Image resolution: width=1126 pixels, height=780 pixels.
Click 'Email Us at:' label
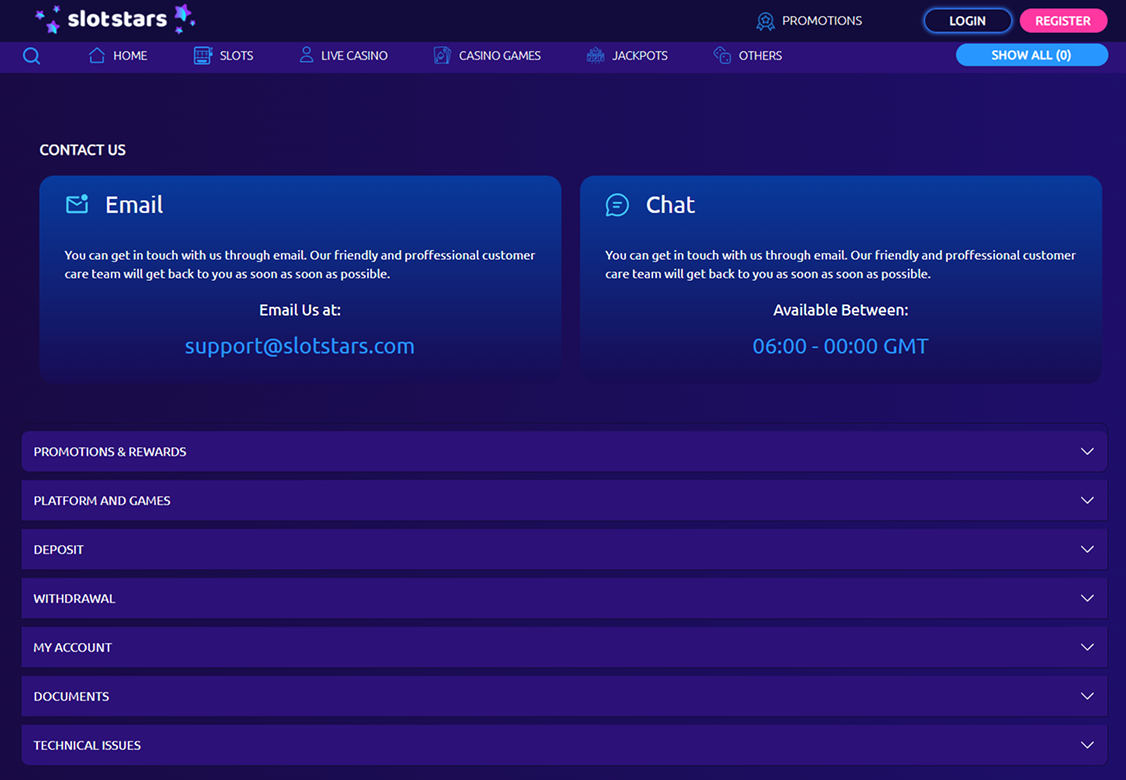pyautogui.click(x=300, y=310)
